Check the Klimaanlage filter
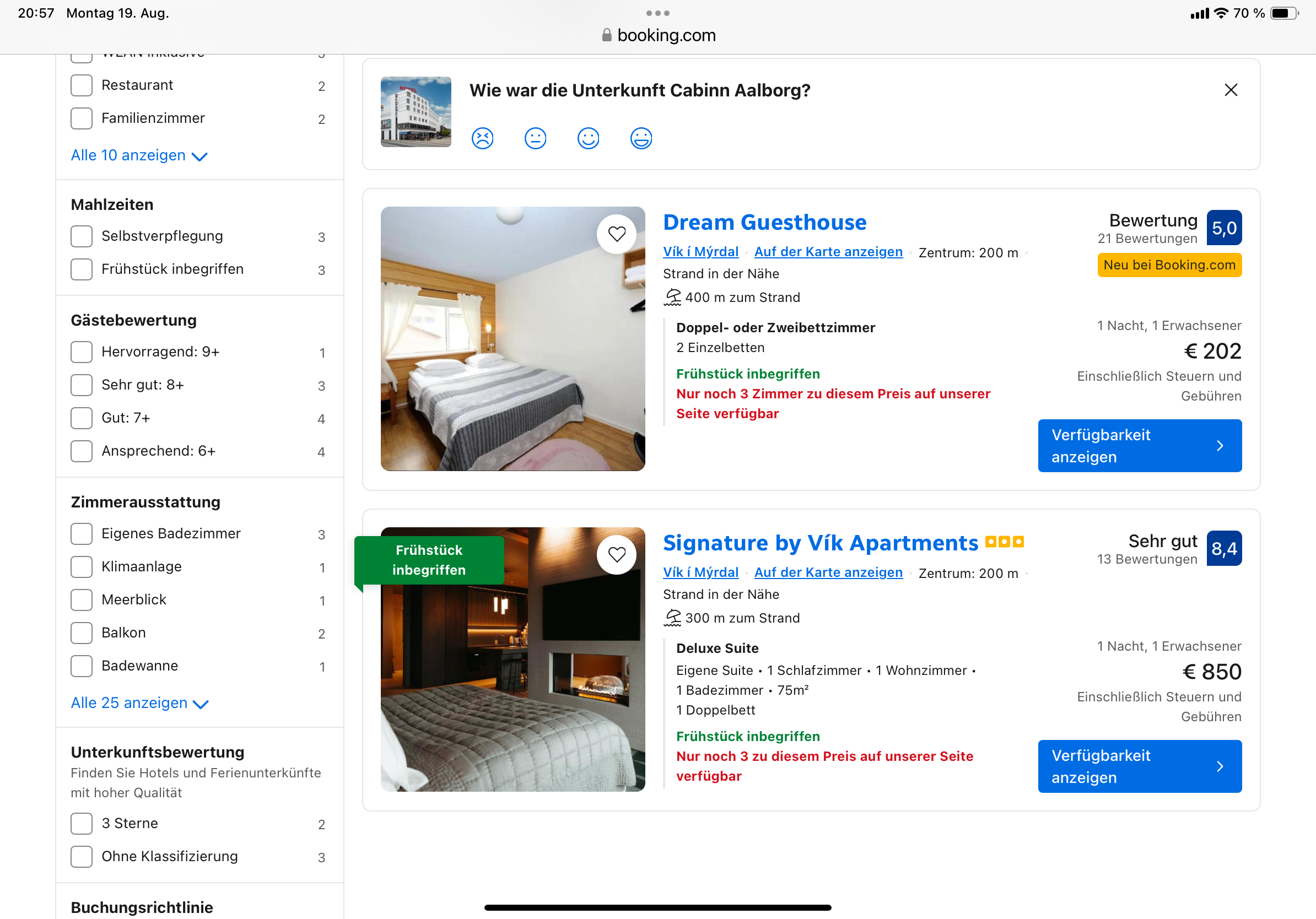 point(82,566)
